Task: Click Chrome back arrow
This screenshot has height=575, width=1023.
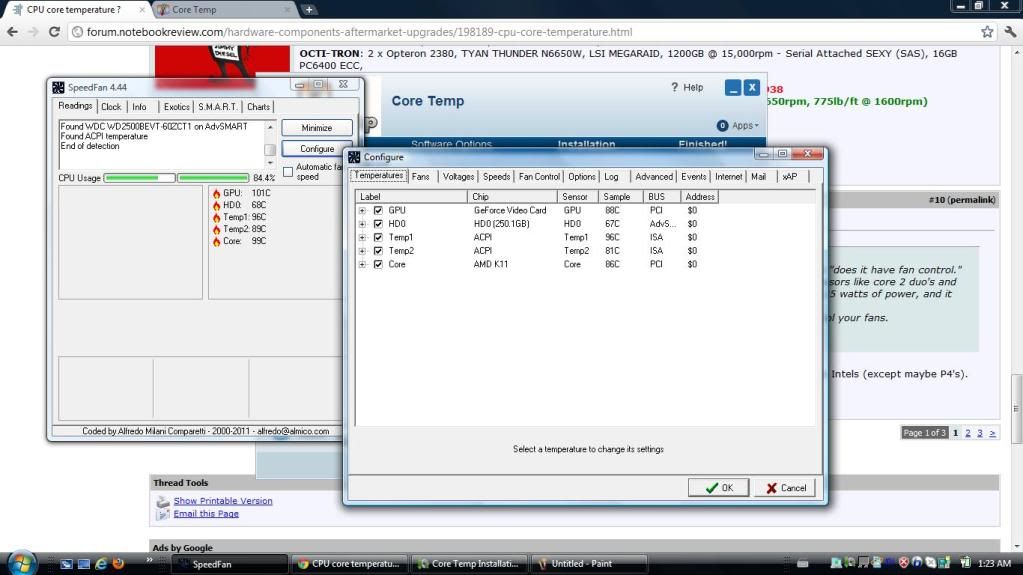Action: [x=12, y=31]
